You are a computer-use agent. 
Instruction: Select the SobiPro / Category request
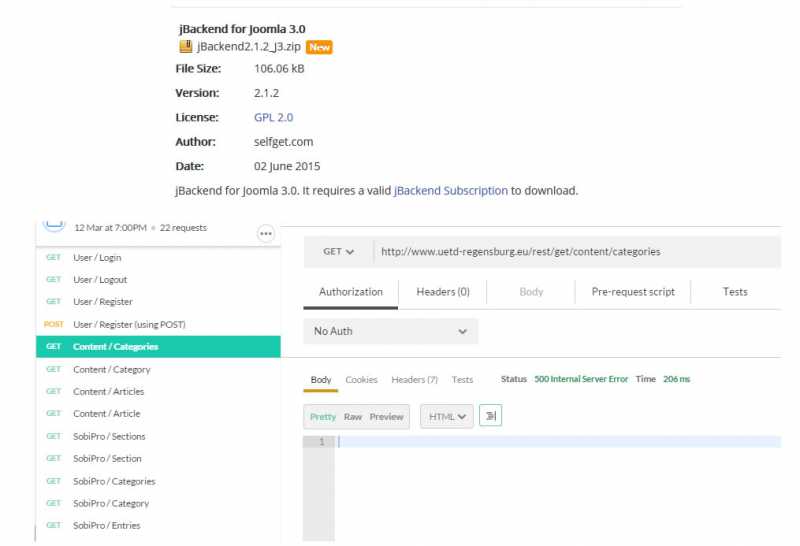coord(158,503)
